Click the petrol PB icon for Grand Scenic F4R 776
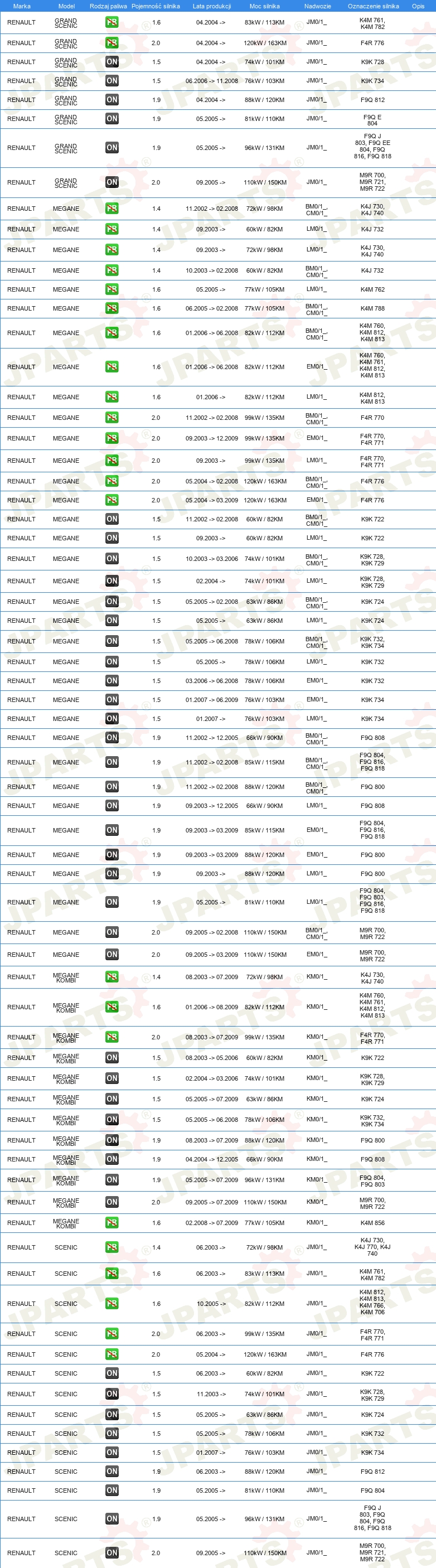Screen dimensions: 436x1568 pos(112,43)
